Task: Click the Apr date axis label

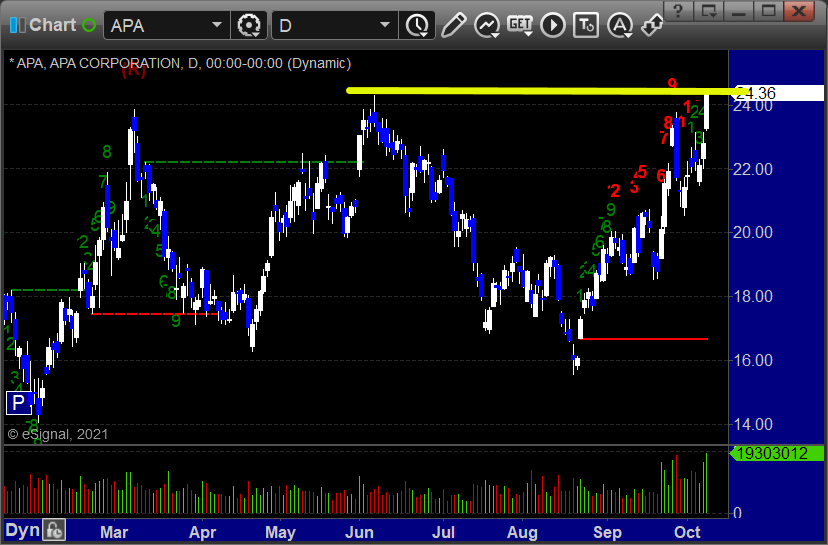Action: (203, 532)
